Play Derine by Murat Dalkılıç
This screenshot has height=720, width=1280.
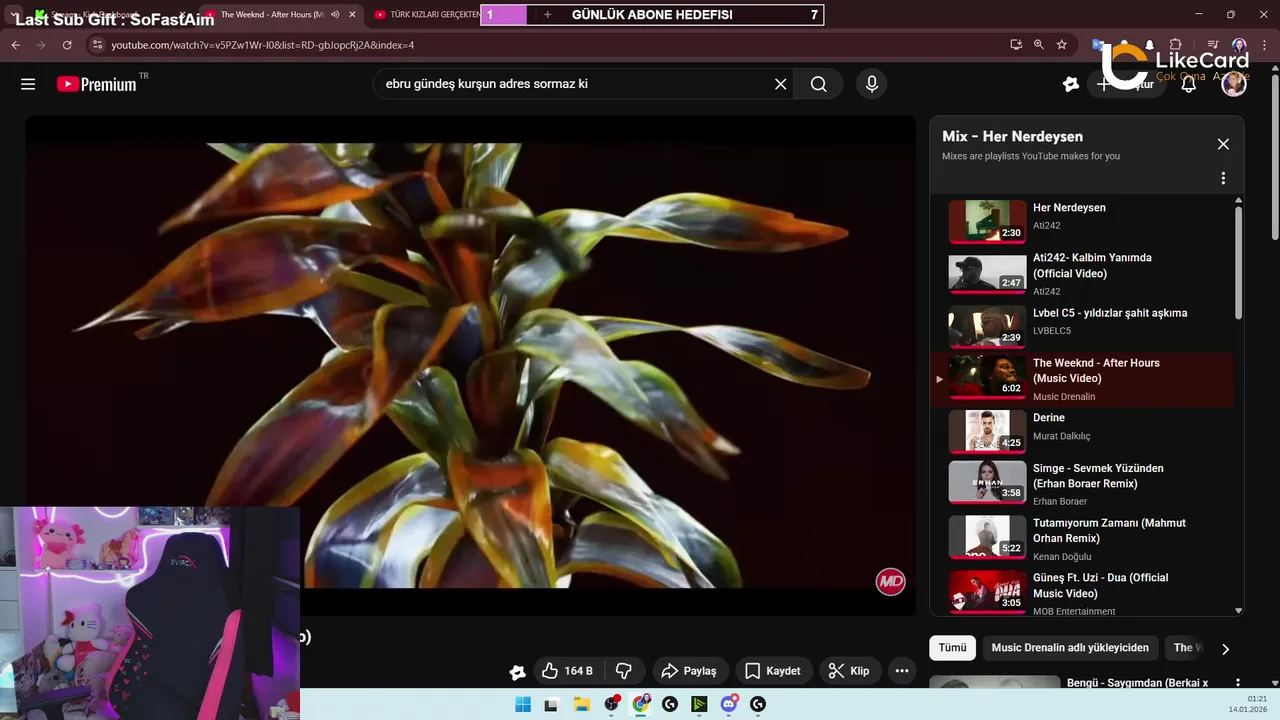click(x=1082, y=431)
